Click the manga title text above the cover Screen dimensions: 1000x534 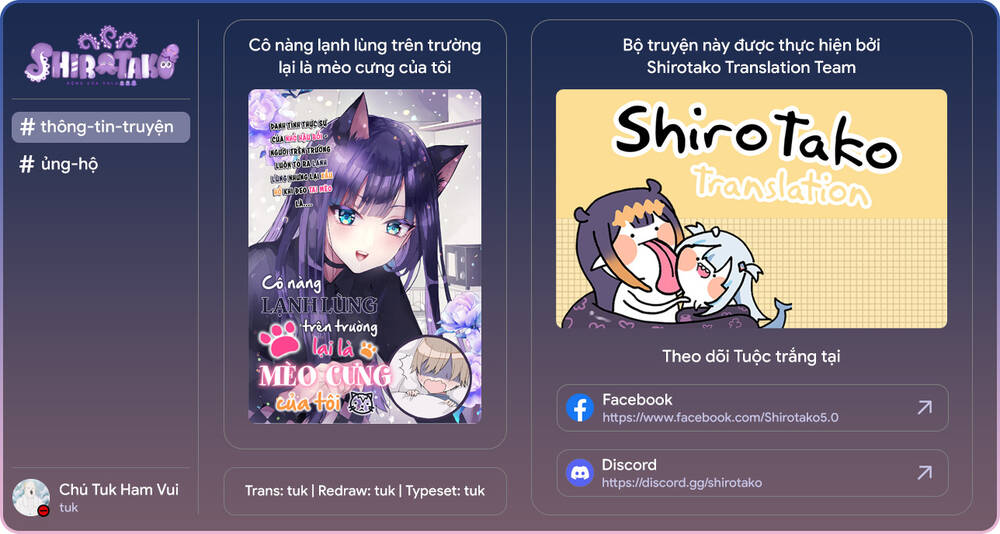click(x=365, y=56)
